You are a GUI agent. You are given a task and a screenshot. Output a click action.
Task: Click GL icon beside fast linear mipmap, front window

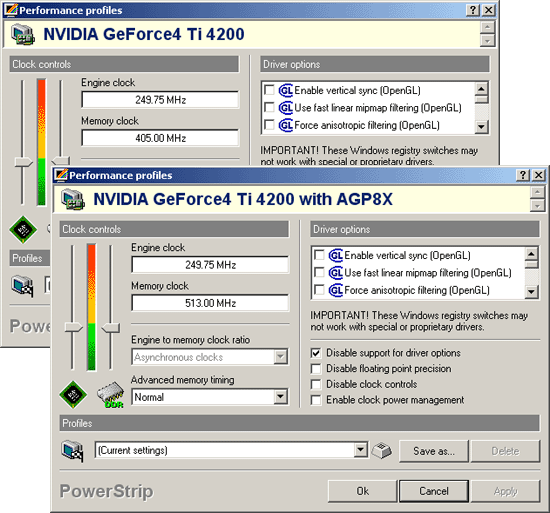(336, 273)
